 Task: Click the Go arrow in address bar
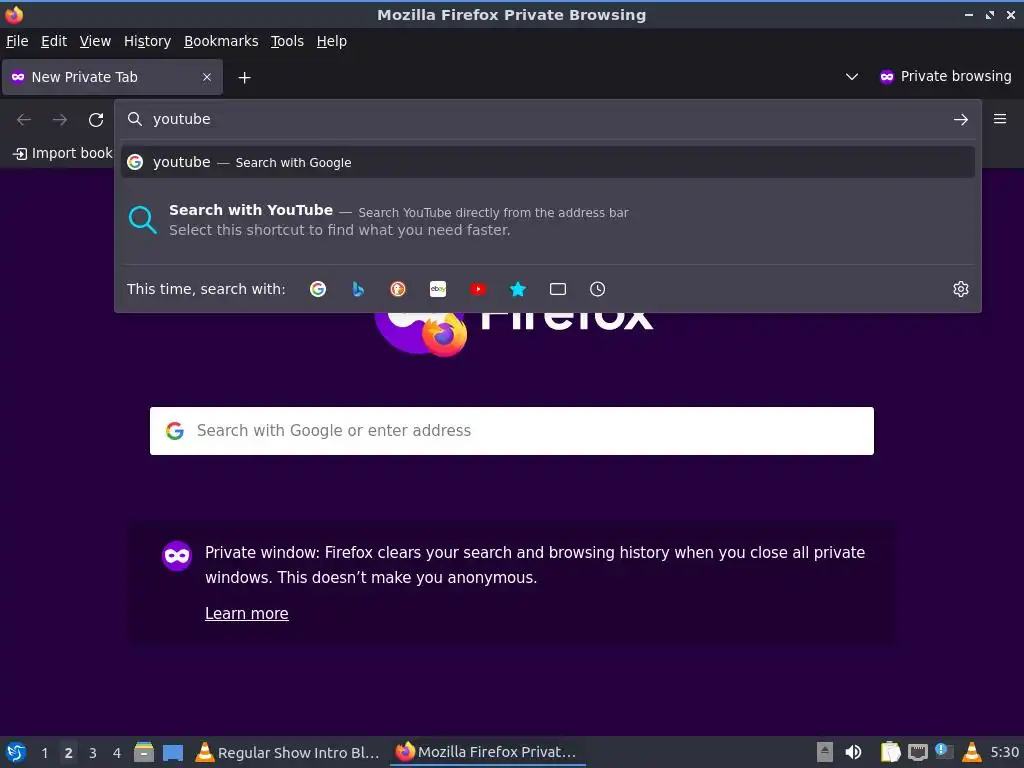[961, 120]
